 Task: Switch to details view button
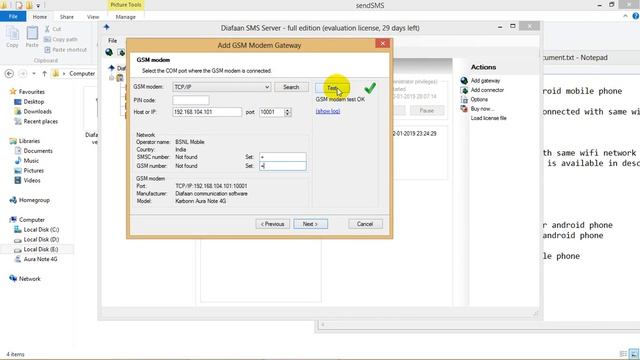coord(623,354)
